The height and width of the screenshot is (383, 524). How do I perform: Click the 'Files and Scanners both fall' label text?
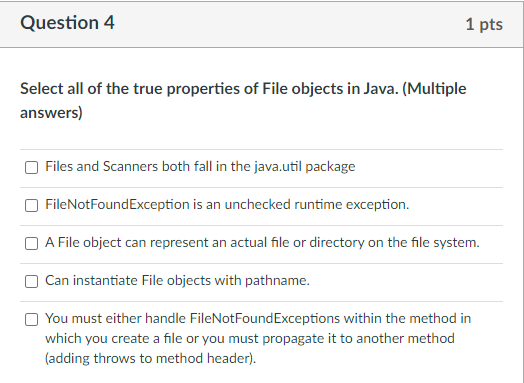200,166
